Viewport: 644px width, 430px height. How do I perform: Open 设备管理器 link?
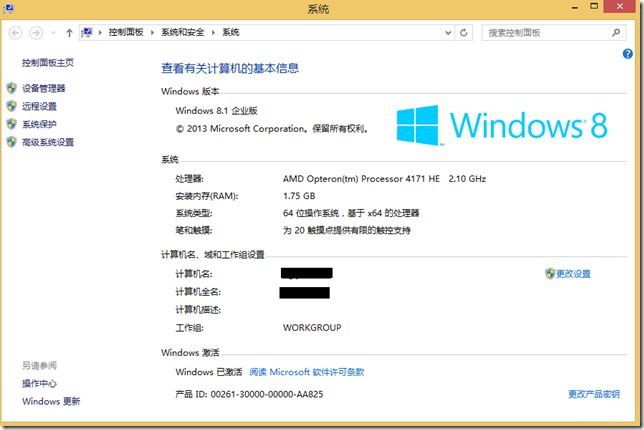(44, 88)
